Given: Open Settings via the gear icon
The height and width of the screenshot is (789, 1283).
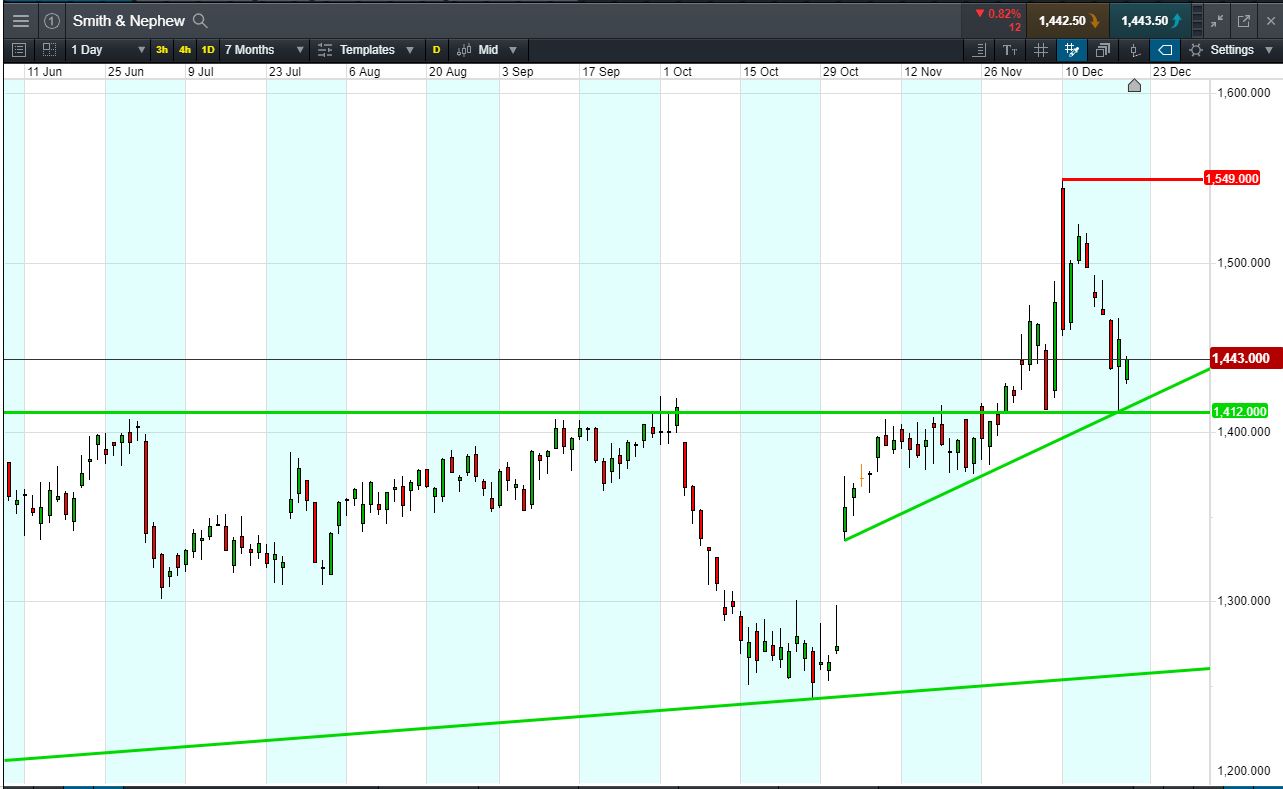Looking at the screenshot, I should (1196, 50).
